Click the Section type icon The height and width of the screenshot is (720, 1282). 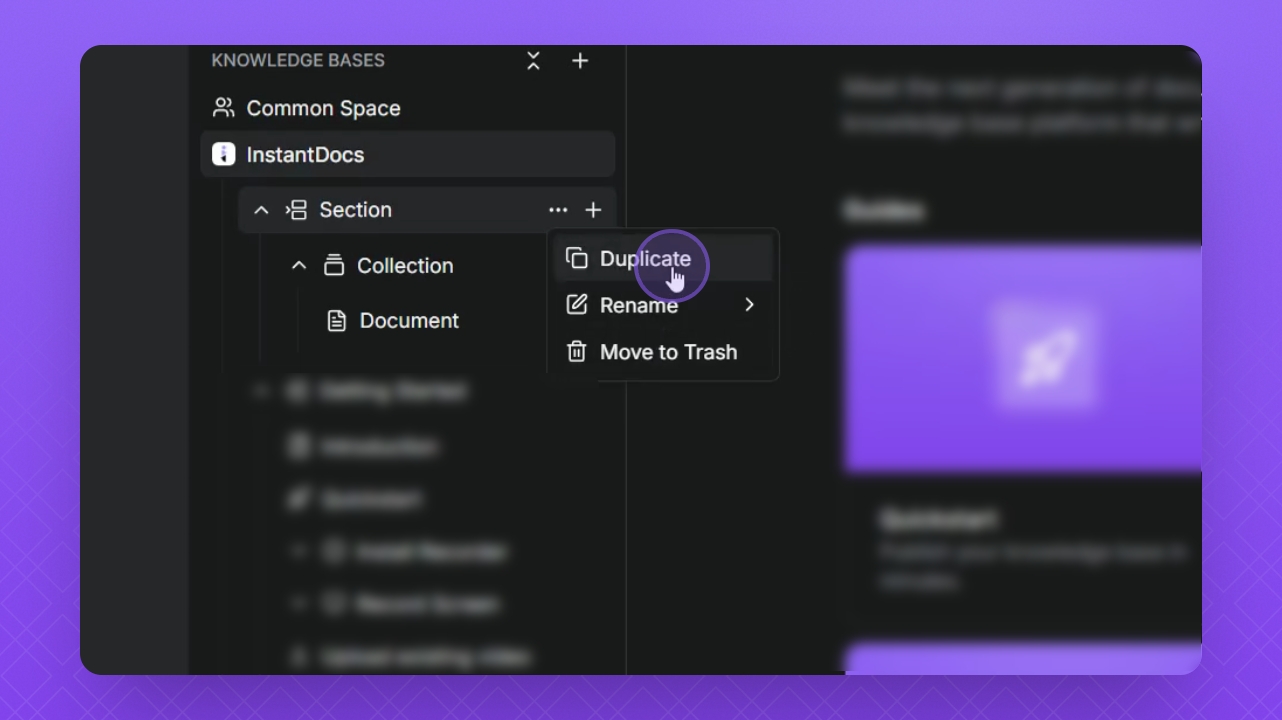[x=296, y=210]
